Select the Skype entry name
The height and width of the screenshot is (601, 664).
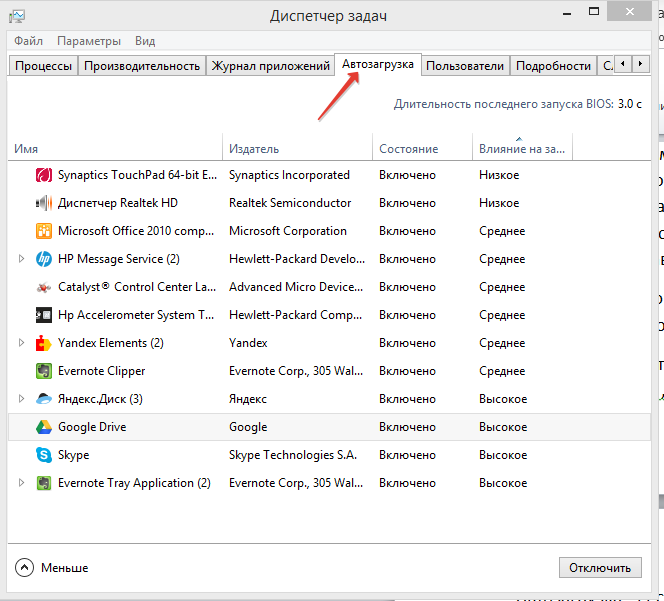[x=74, y=455]
